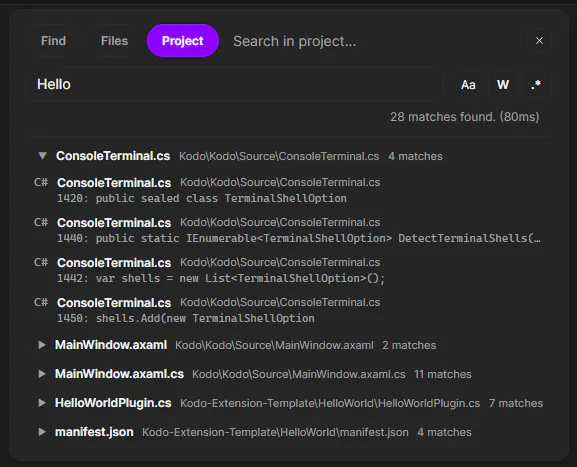Expand the MainWindow.axaml.cs results group
The height and width of the screenshot is (467, 577).
[x=42, y=374]
